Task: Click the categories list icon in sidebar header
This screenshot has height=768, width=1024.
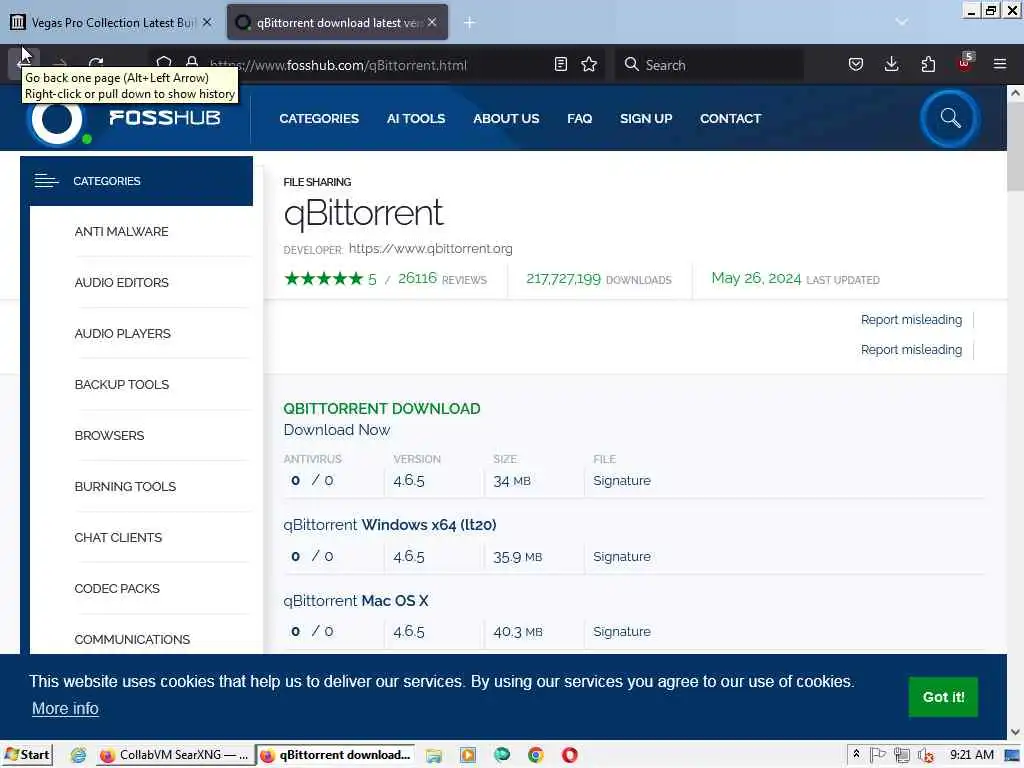Action: pos(46,181)
